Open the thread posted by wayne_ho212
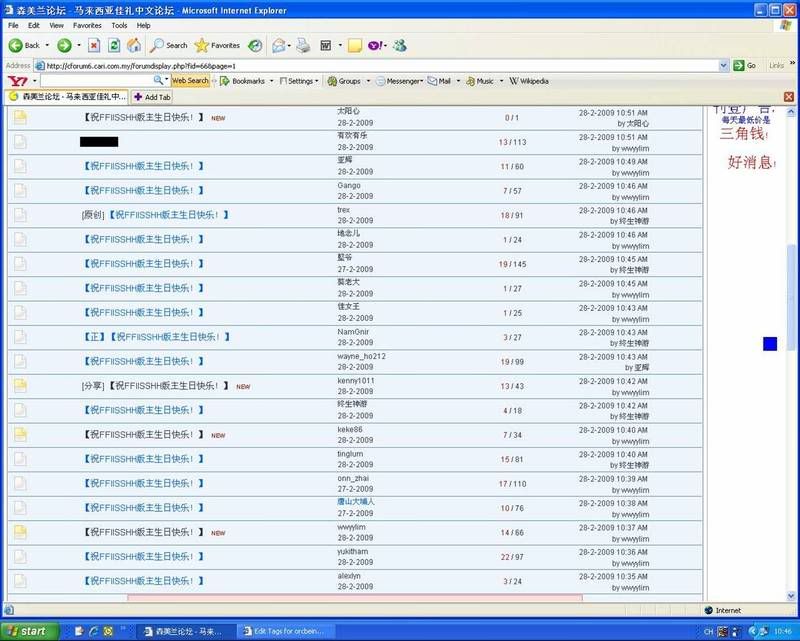The image size is (800, 641). tap(157, 361)
